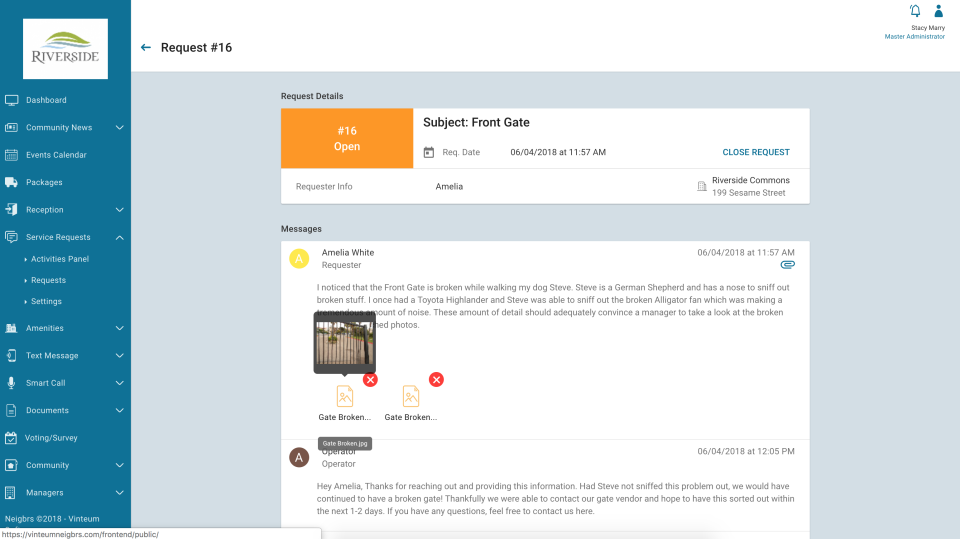Delete the second Gate Broken attachment
Image resolution: width=960 pixels, height=539 pixels.
click(x=436, y=380)
